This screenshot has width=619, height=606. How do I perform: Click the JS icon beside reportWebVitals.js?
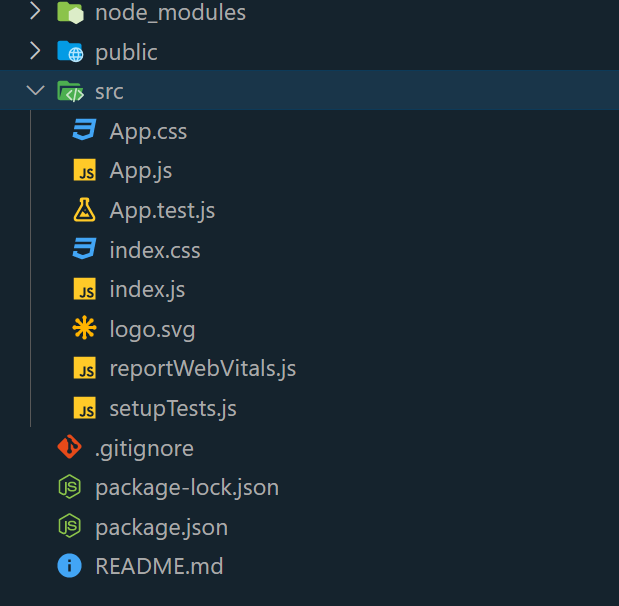[x=84, y=368]
